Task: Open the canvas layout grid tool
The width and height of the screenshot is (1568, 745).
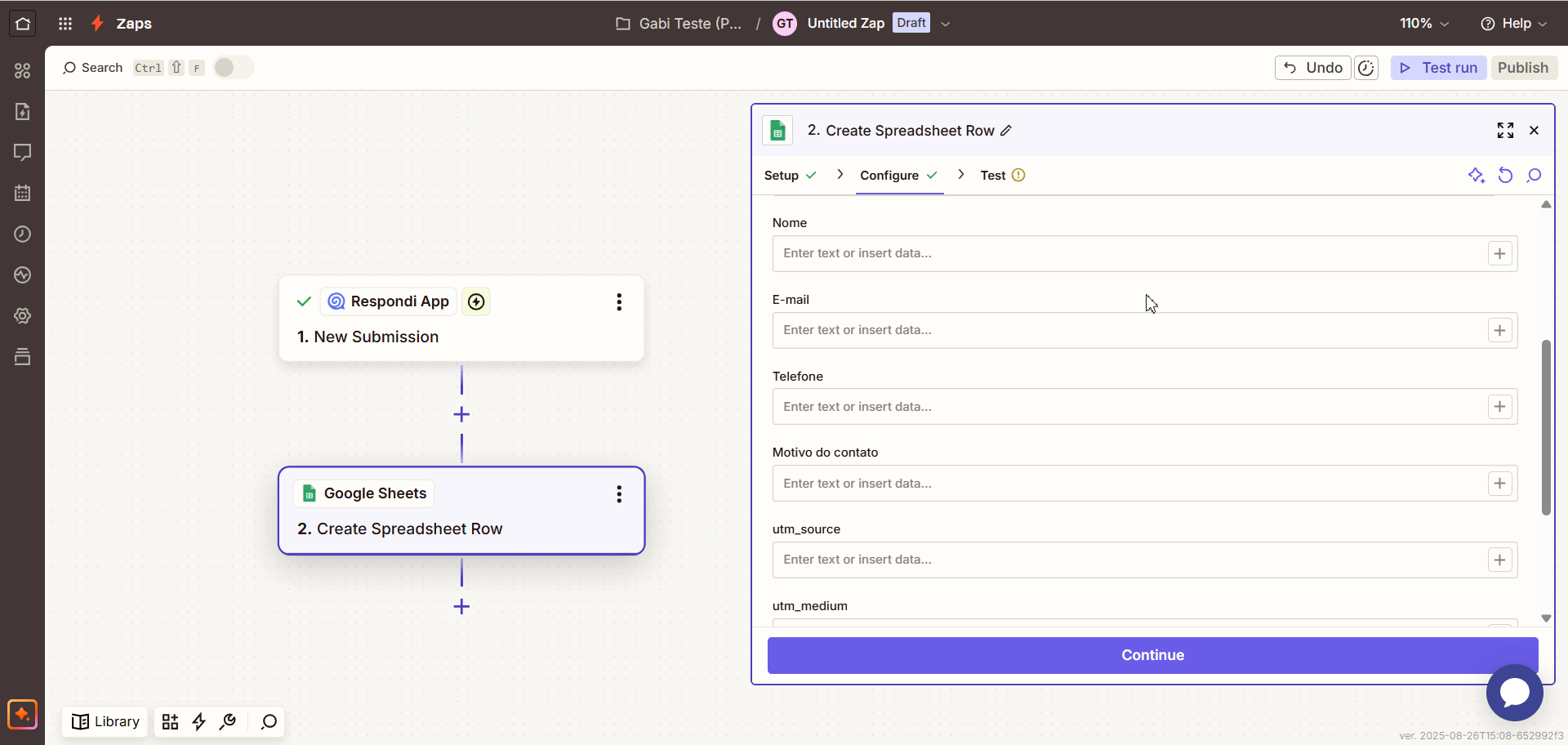Action: pyautogui.click(x=170, y=722)
